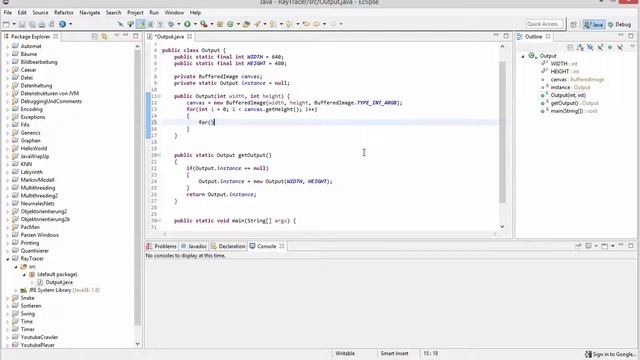Click the Sign in to Google link
The width and height of the screenshot is (640, 360).
[x=613, y=354]
